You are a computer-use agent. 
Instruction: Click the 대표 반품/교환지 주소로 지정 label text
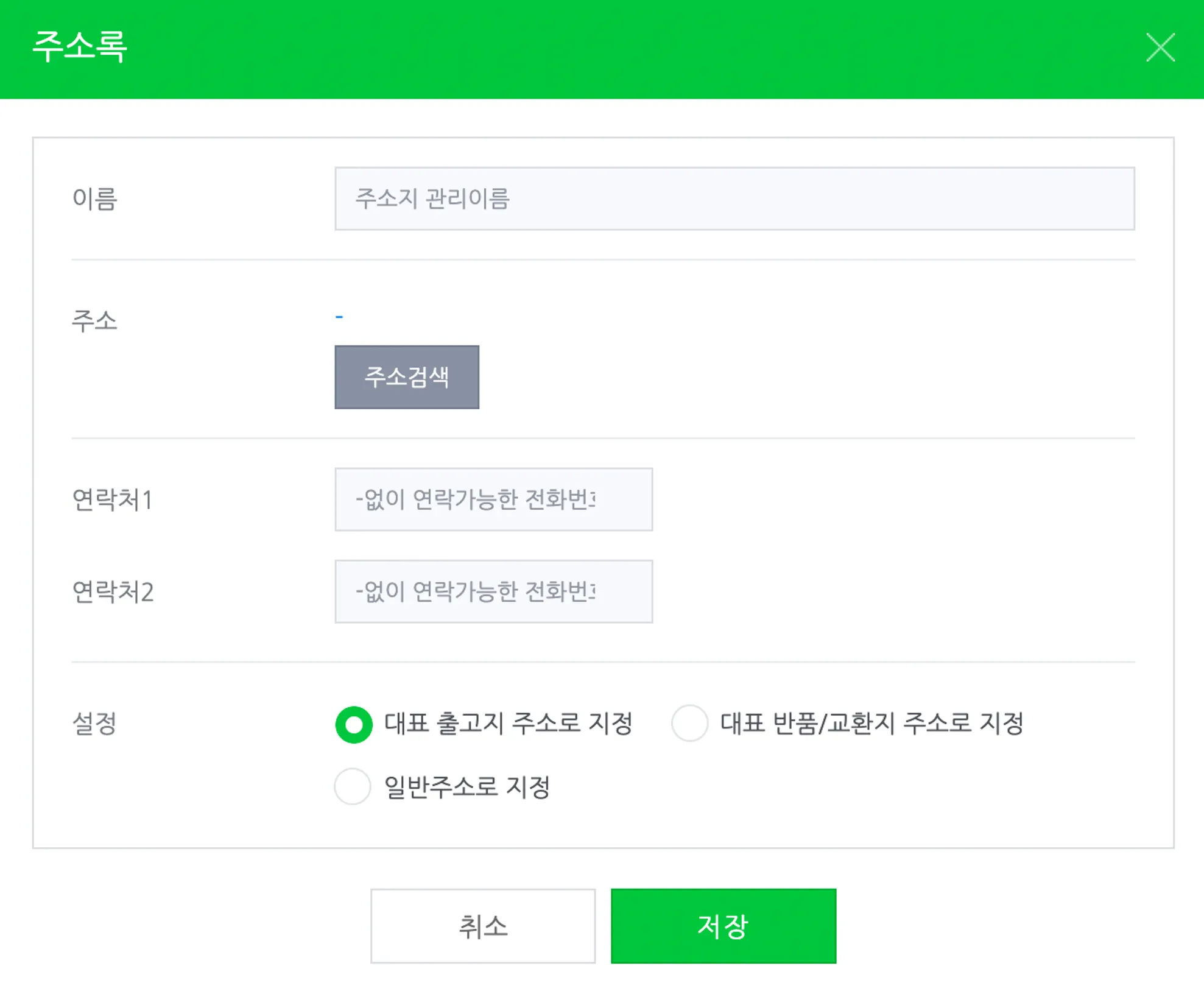tap(871, 724)
